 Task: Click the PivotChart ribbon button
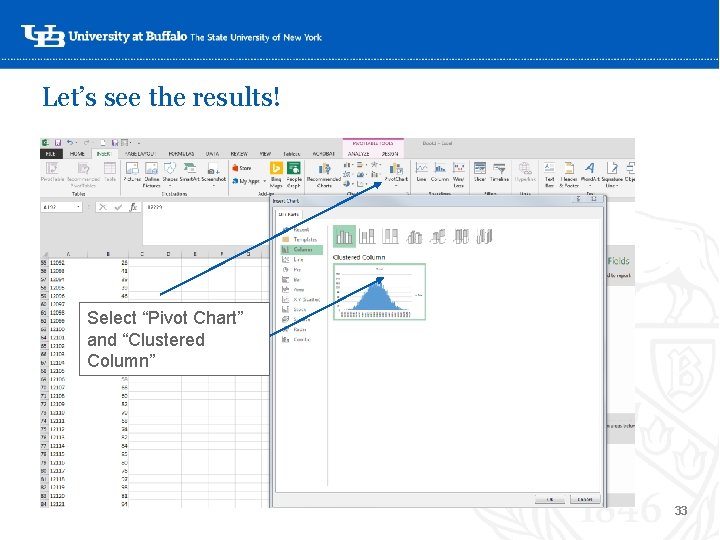396,173
